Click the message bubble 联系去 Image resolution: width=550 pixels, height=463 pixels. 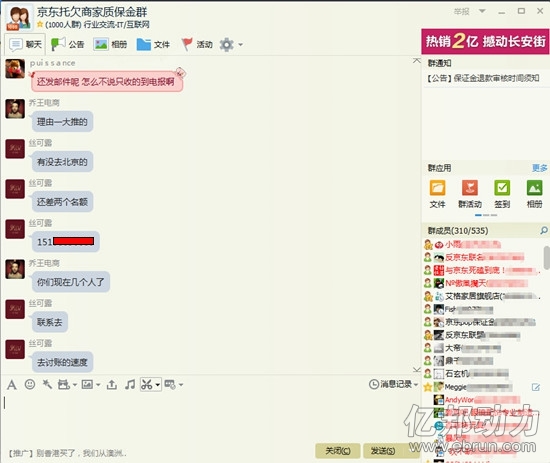pos(49,322)
